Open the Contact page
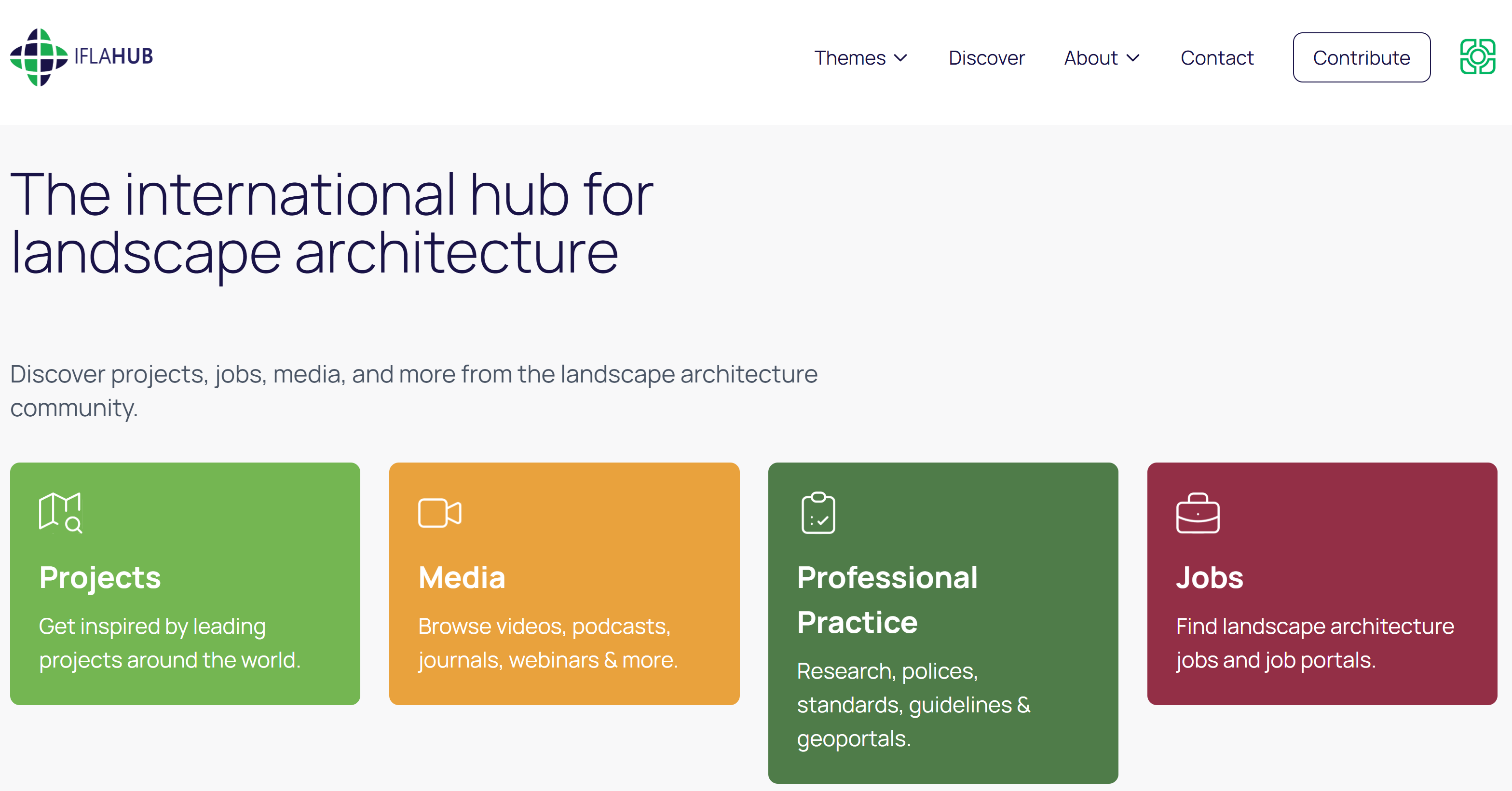The width and height of the screenshot is (1512, 791). tap(1217, 58)
